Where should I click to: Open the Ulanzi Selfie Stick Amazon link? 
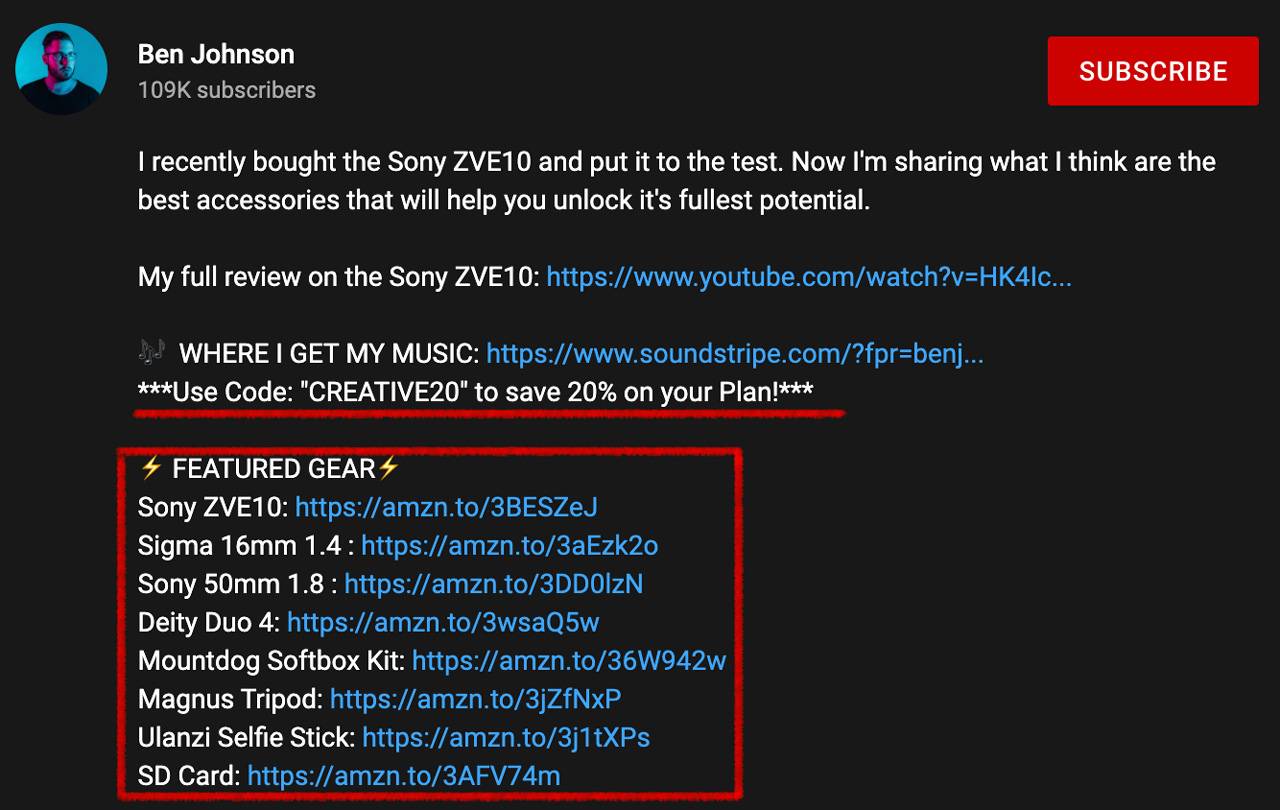[x=506, y=737]
